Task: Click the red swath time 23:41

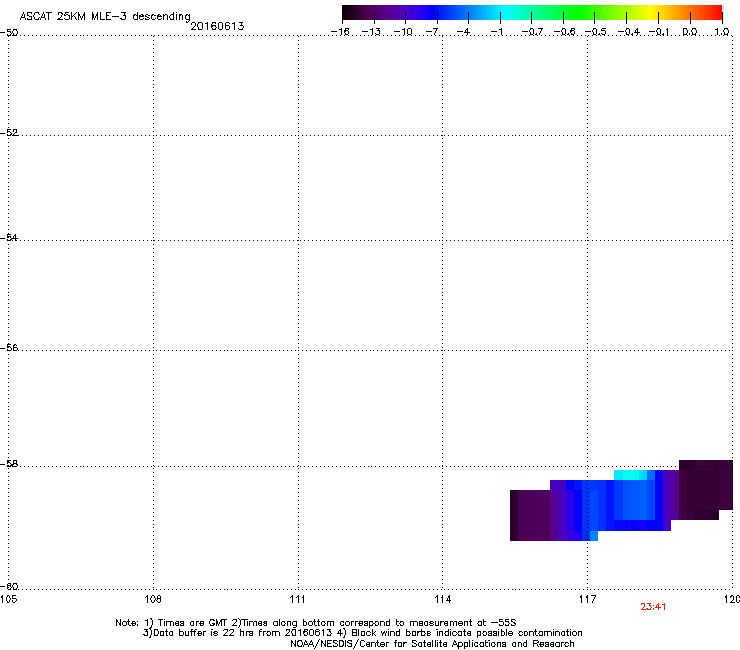Action: coord(653,607)
